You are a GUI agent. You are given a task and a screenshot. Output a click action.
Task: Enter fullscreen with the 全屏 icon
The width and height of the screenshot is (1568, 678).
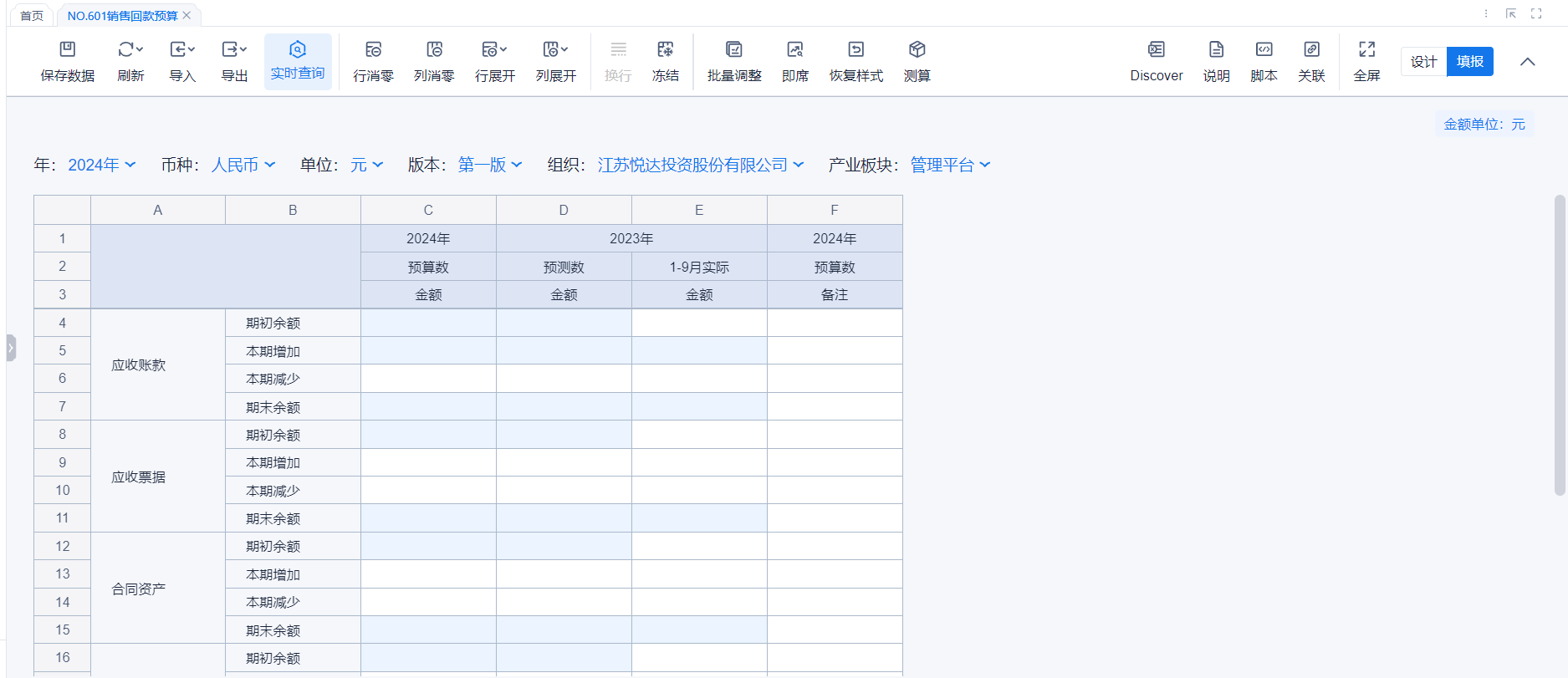1366,50
